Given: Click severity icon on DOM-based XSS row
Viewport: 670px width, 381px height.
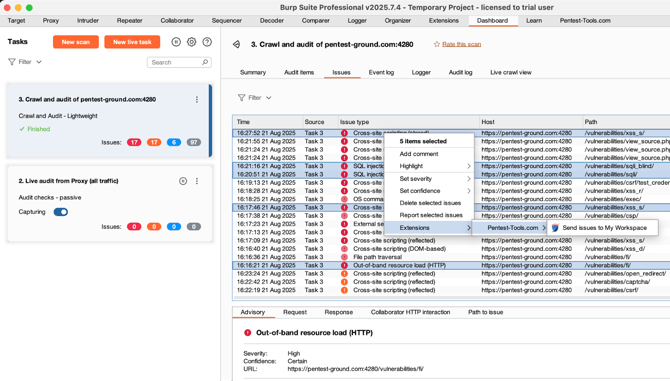Looking at the screenshot, I should [344, 249].
